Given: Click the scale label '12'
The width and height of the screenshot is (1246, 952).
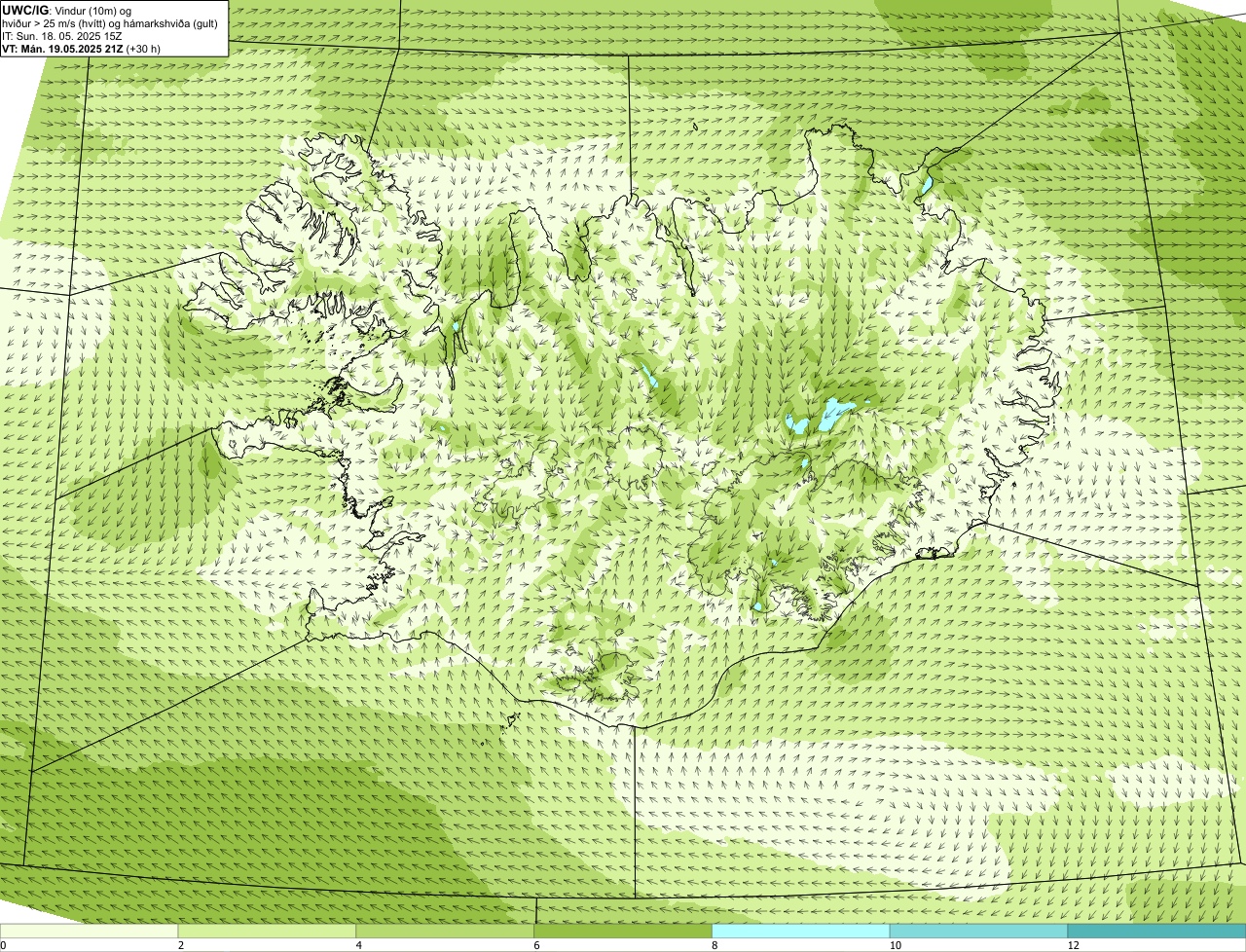Looking at the screenshot, I should [1073, 945].
